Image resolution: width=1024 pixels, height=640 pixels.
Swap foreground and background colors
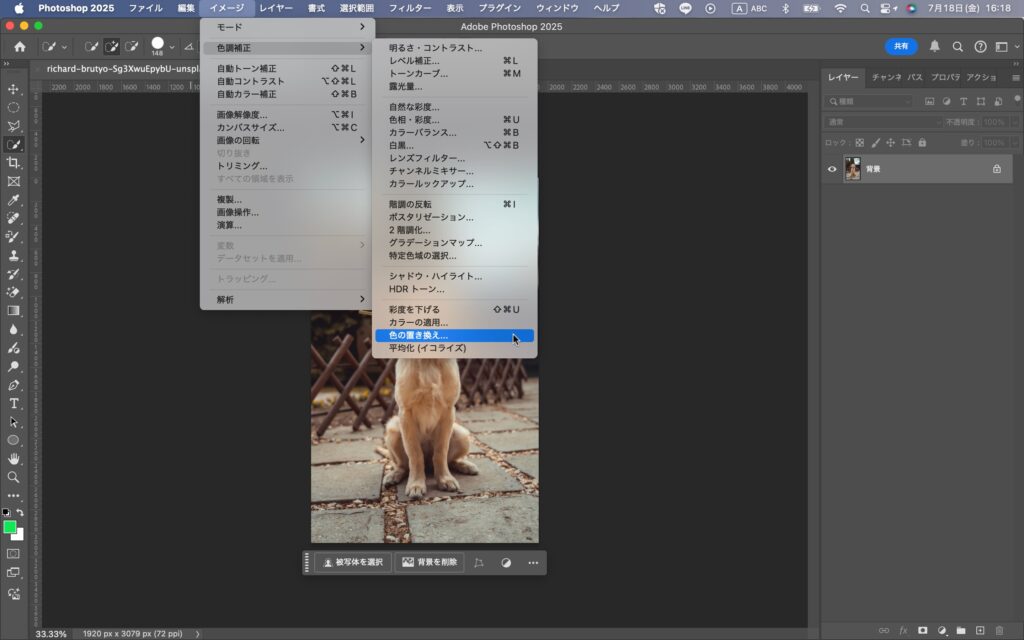(x=20, y=513)
